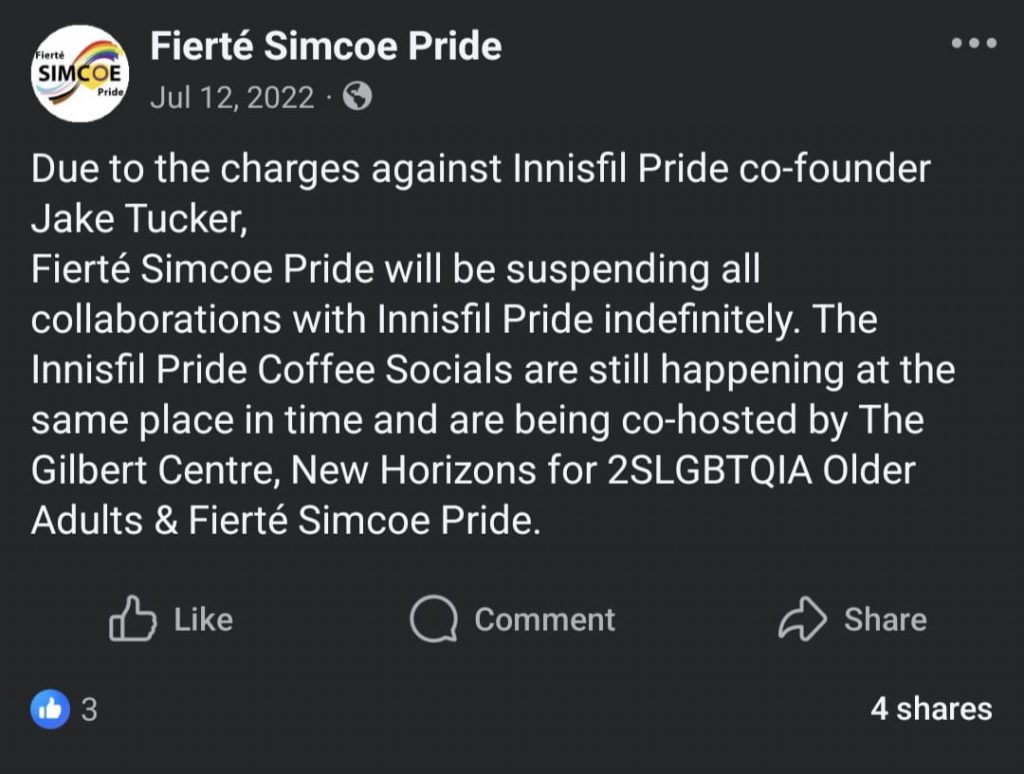The image size is (1024, 774).
Task: Click the blue like reaction badge
Action: click(50, 709)
